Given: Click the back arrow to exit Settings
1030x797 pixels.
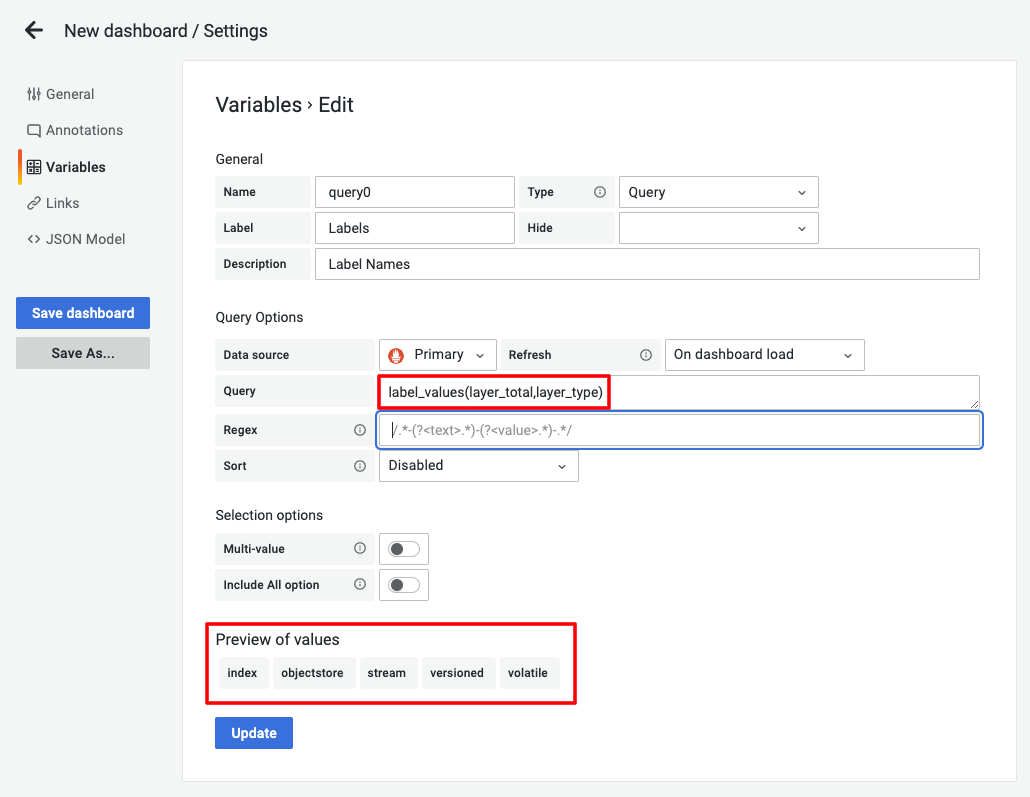Looking at the screenshot, I should [33, 30].
